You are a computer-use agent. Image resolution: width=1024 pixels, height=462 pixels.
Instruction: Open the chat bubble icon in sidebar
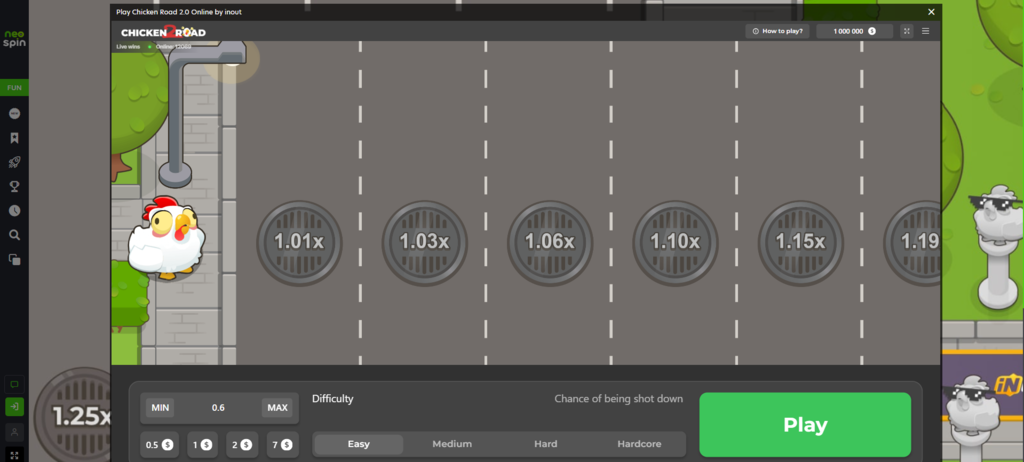14,384
